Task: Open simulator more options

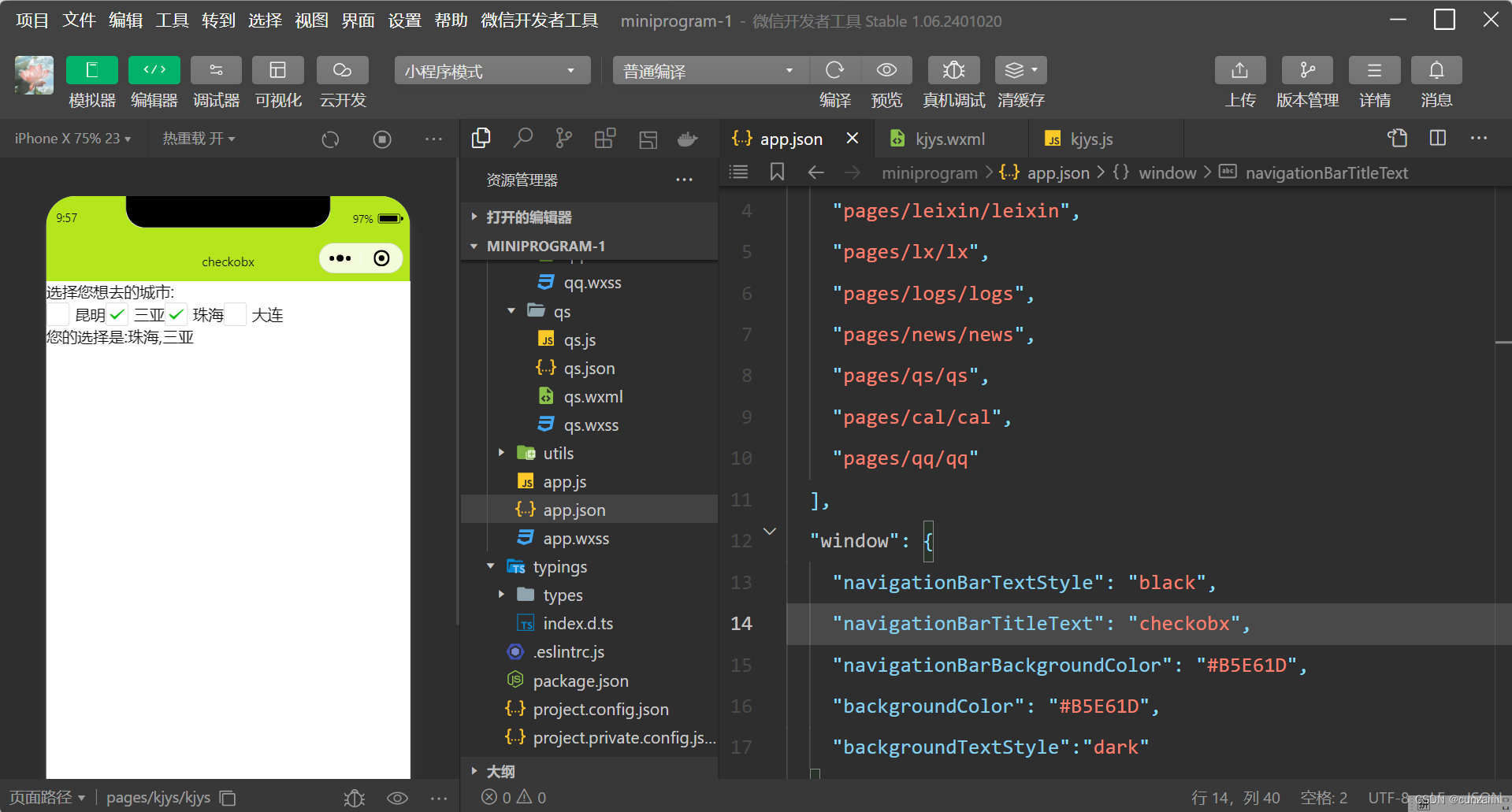Action: (433, 139)
